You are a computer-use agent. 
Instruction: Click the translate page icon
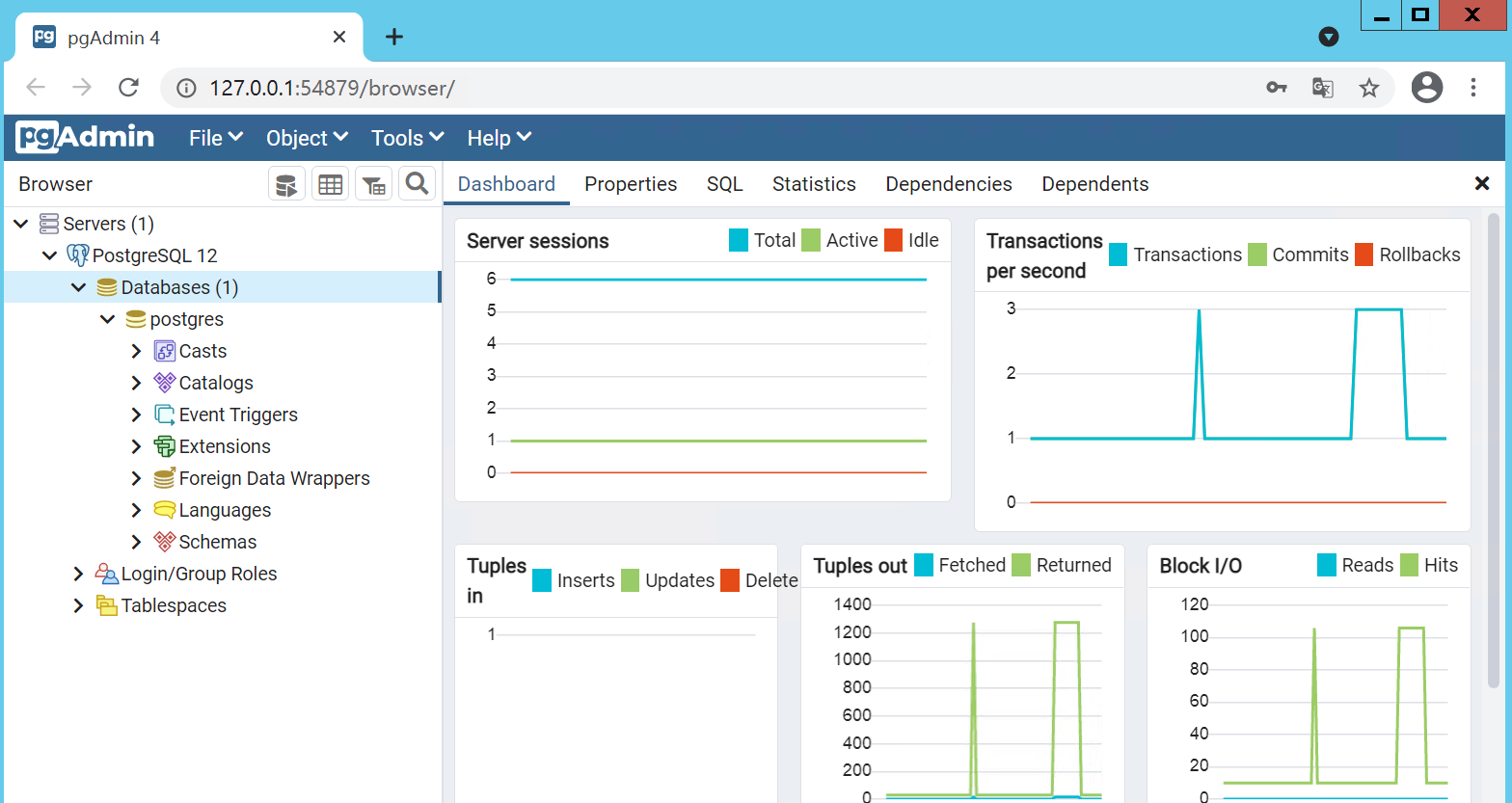tap(1323, 88)
